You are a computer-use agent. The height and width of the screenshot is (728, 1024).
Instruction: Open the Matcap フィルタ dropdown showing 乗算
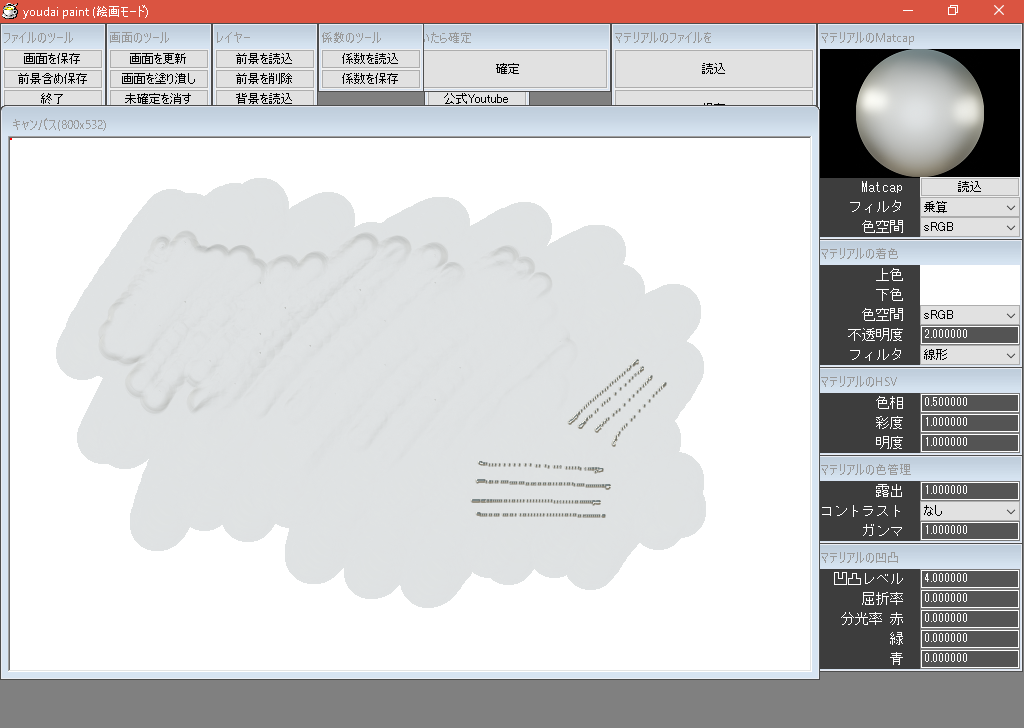pyautogui.click(x=968, y=207)
